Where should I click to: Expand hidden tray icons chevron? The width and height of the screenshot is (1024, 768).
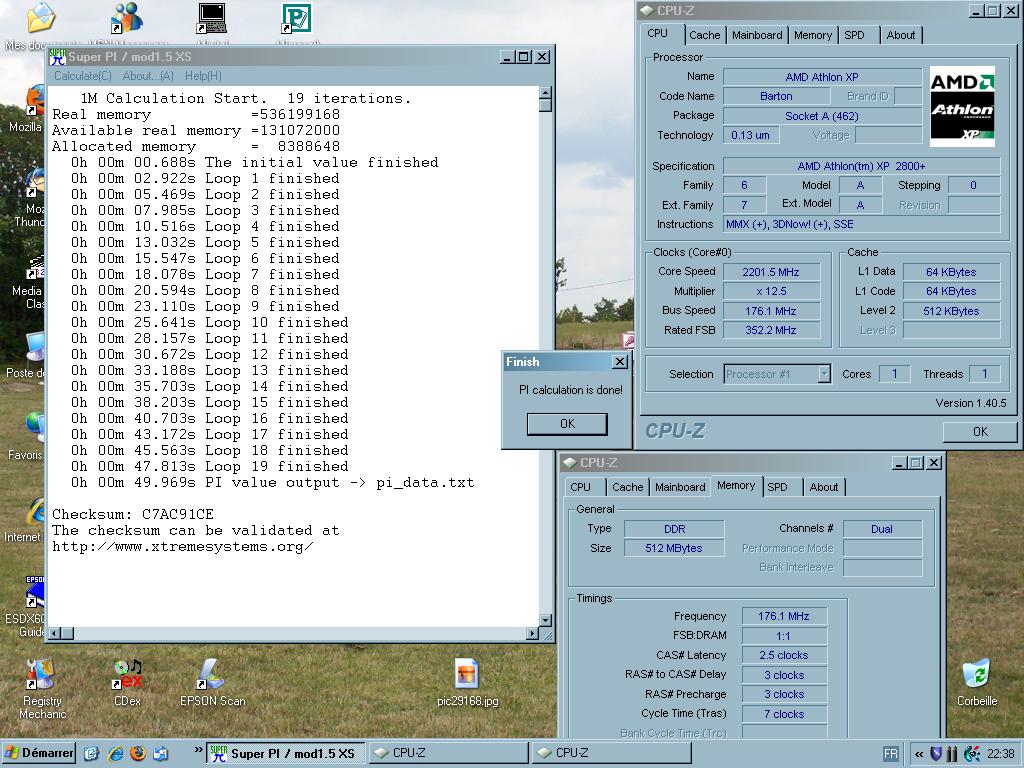click(919, 754)
